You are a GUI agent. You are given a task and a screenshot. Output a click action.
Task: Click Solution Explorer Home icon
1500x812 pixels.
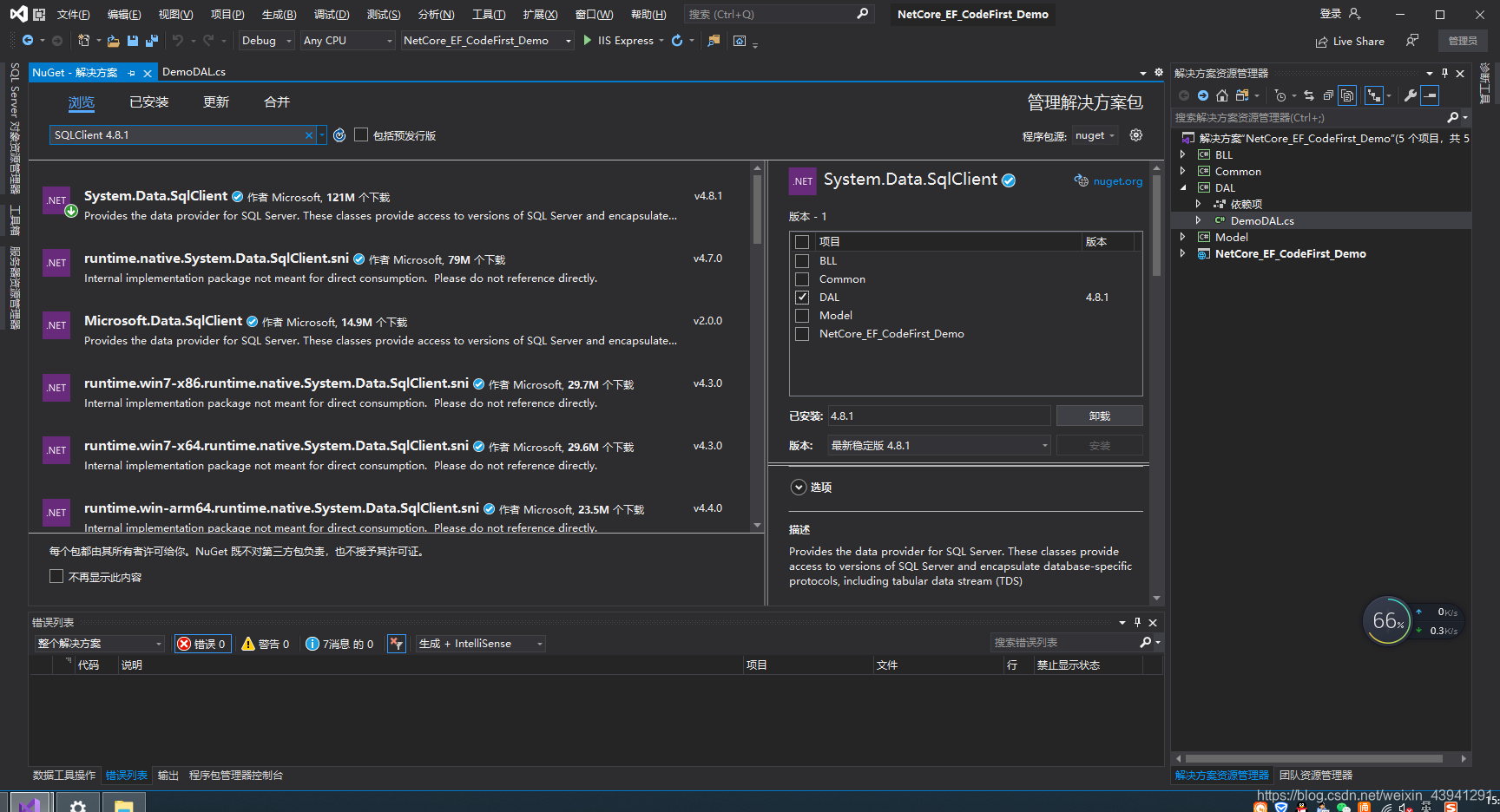(x=1222, y=95)
